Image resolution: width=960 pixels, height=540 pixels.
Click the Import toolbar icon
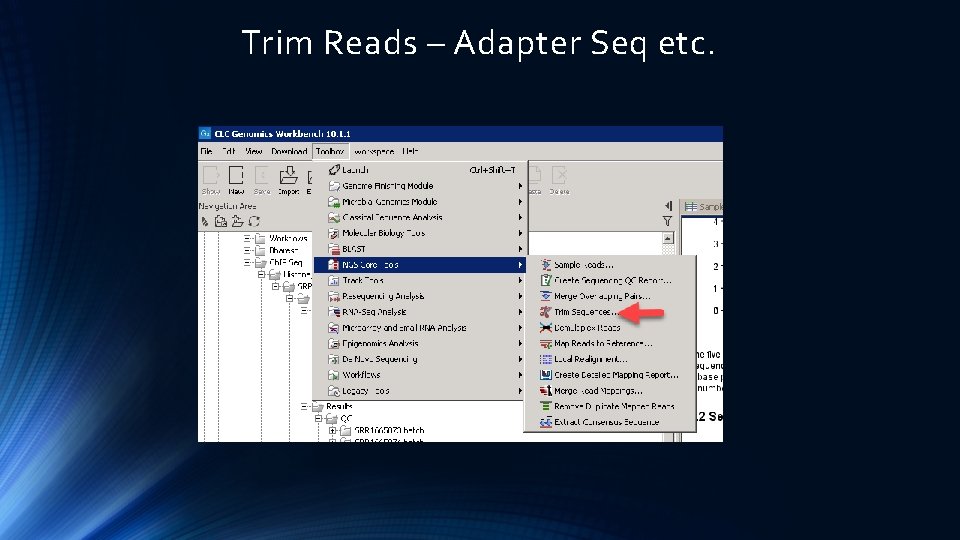pyautogui.click(x=288, y=176)
